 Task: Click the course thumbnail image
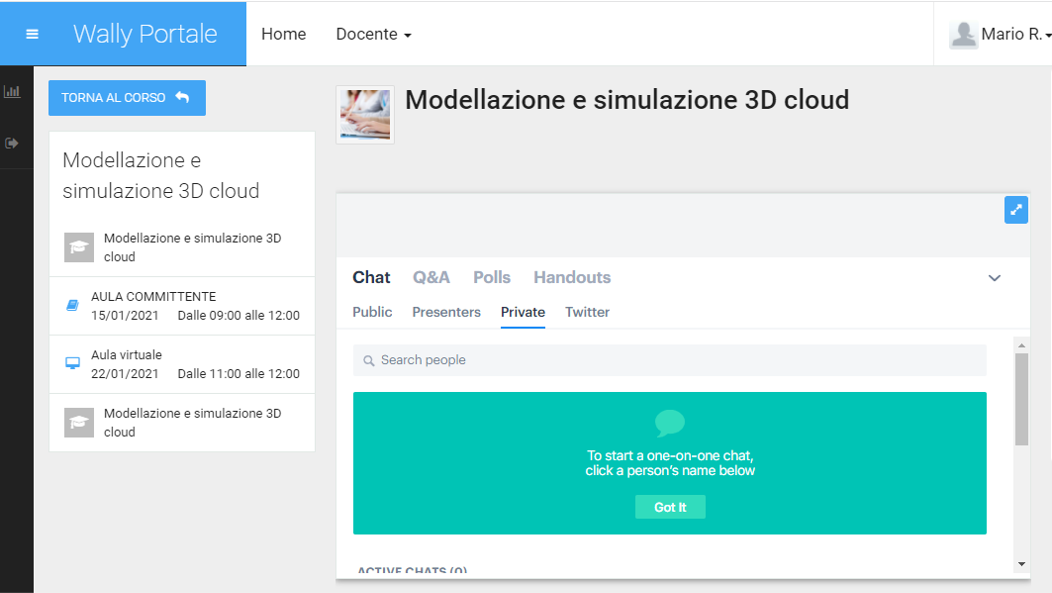365,115
